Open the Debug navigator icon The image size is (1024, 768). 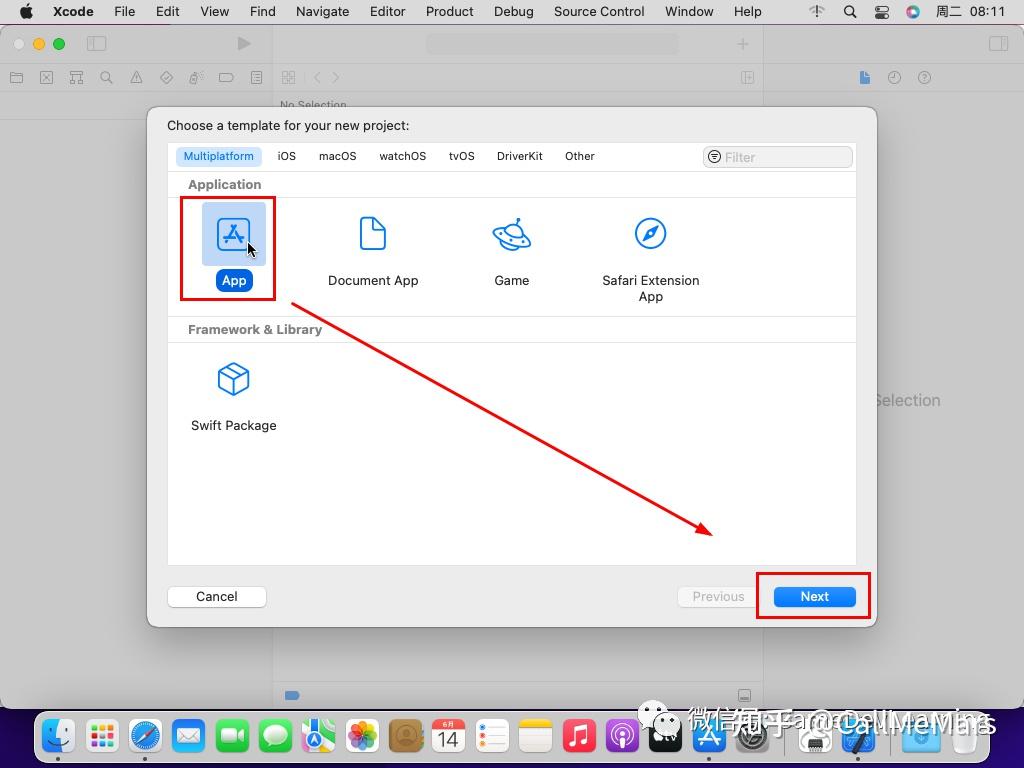tap(196, 78)
